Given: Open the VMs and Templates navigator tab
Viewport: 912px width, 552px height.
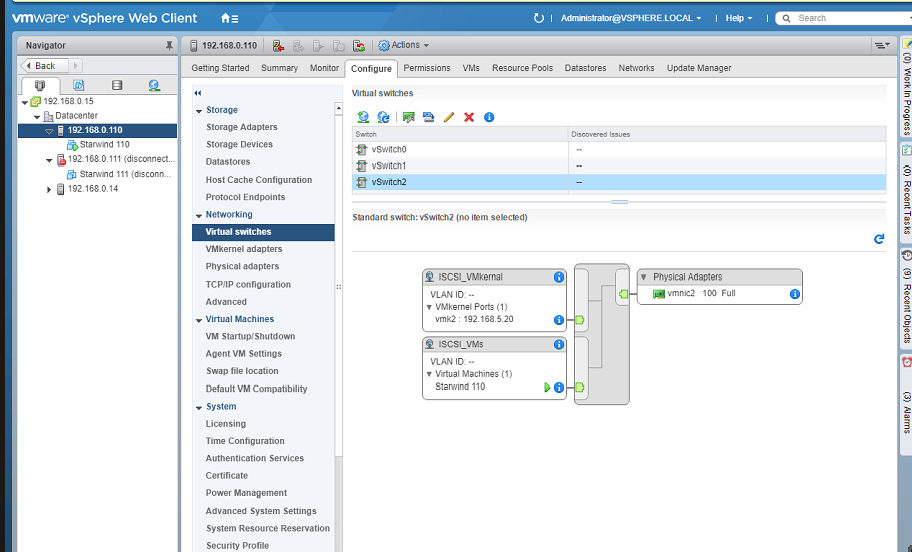Looking at the screenshot, I should [79, 86].
